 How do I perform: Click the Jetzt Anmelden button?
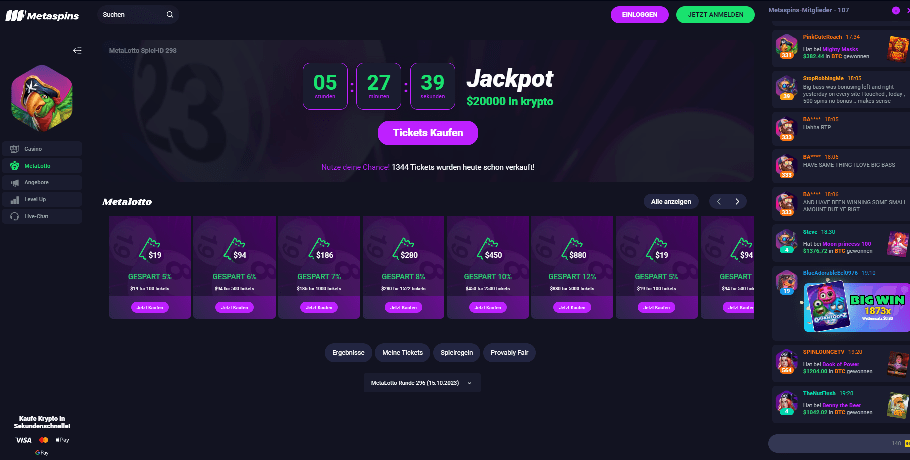(x=716, y=15)
